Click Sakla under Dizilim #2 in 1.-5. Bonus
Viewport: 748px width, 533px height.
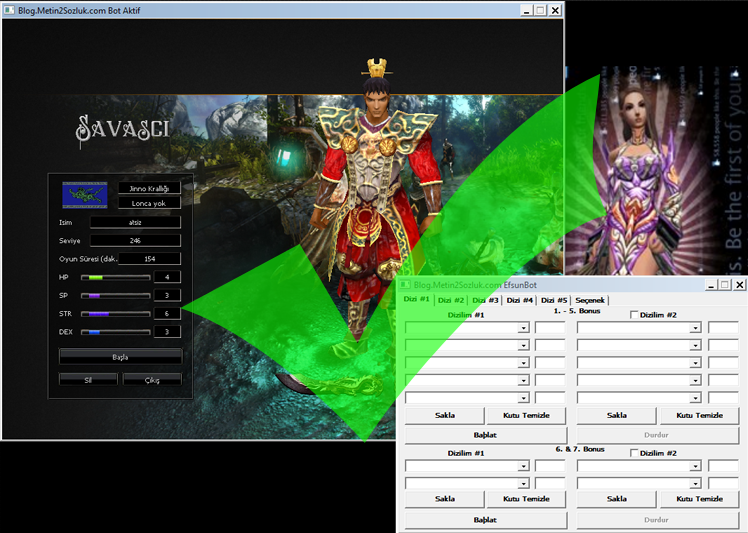(616, 416)
